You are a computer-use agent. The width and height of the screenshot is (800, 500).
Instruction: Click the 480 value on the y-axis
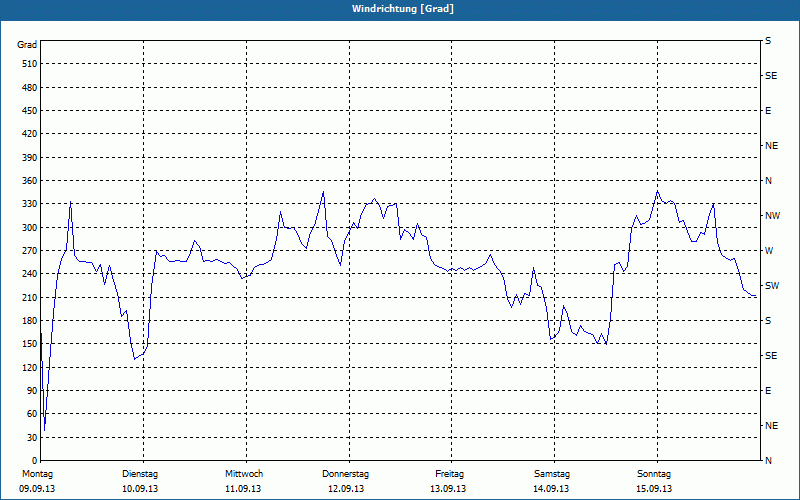point(30,87)
